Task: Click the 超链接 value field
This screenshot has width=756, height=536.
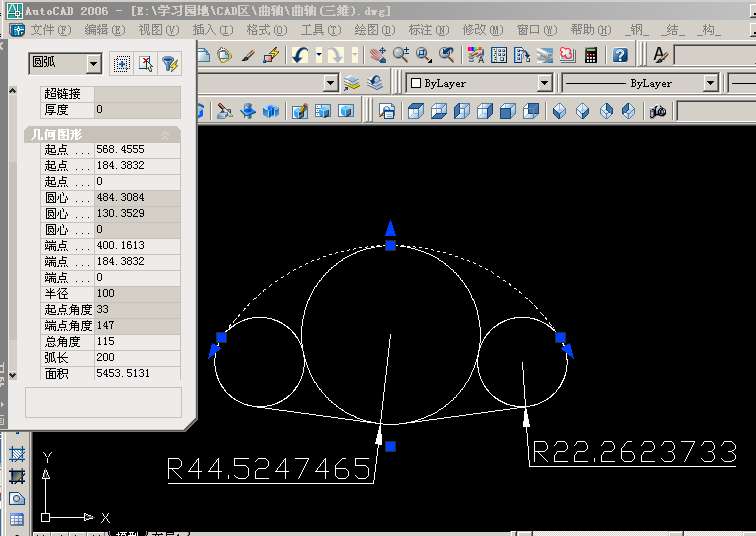Action: (x=137, y=94)
